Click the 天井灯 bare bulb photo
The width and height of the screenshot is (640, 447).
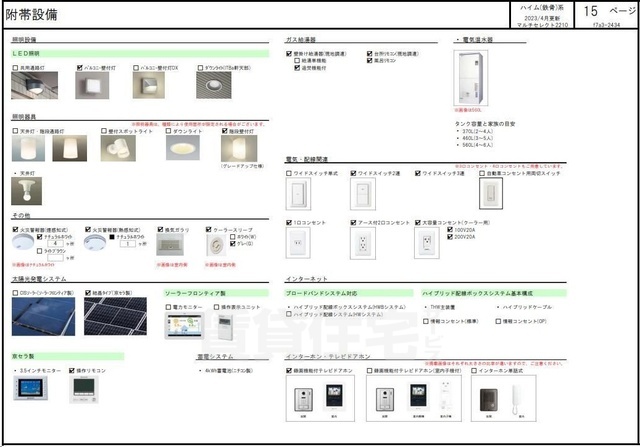[27, 191]
